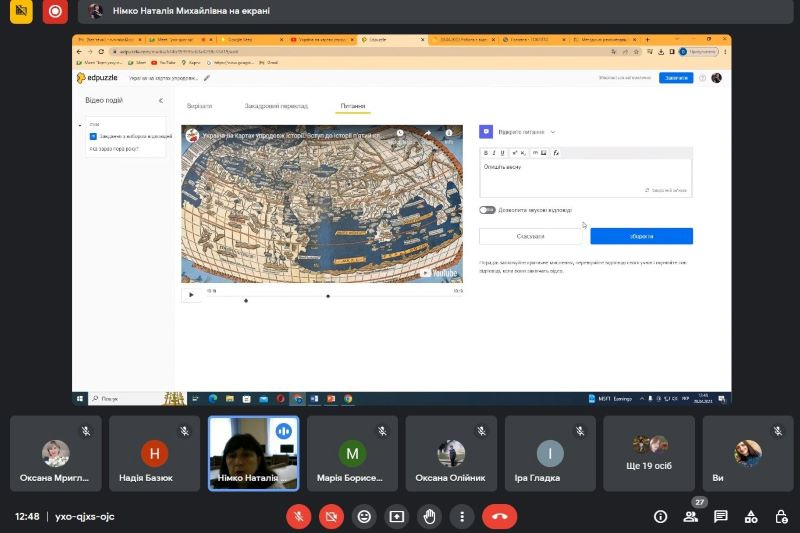Switch to the Закадровий переклад tab
Viewport: 800px width, 533px height.
tap(276, 106)
